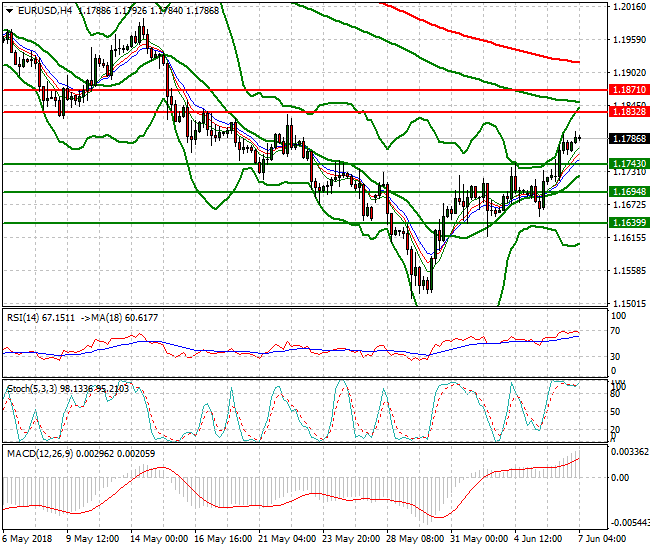650x550 pixels.
Task: Click the current price label 1.17868
Action: 628,139
